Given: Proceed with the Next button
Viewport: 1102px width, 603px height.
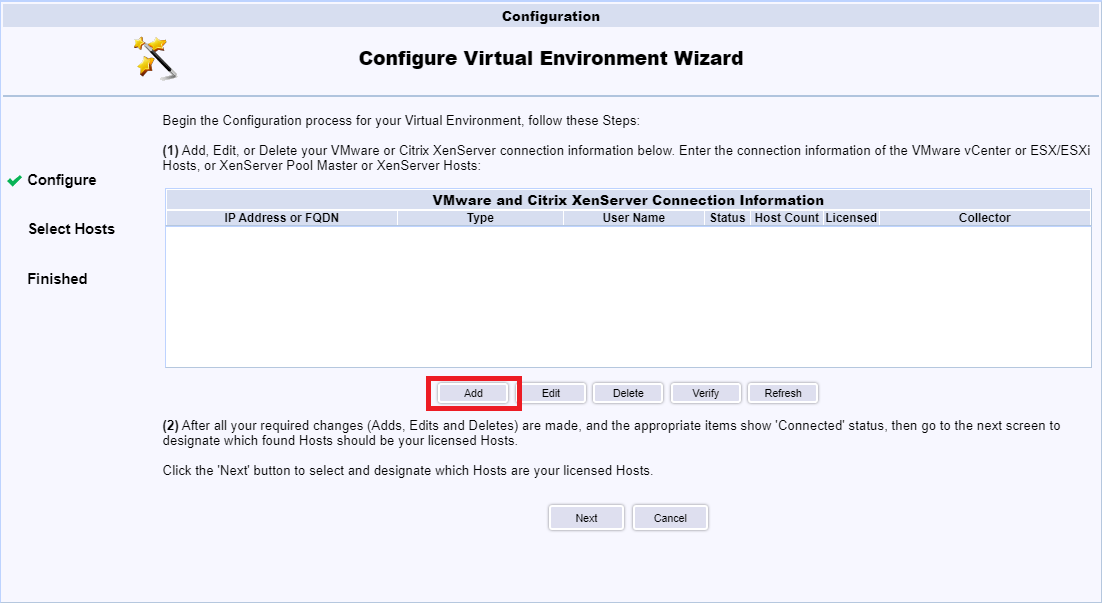Looking at the screenshot, I should click(x=586, y=518).
